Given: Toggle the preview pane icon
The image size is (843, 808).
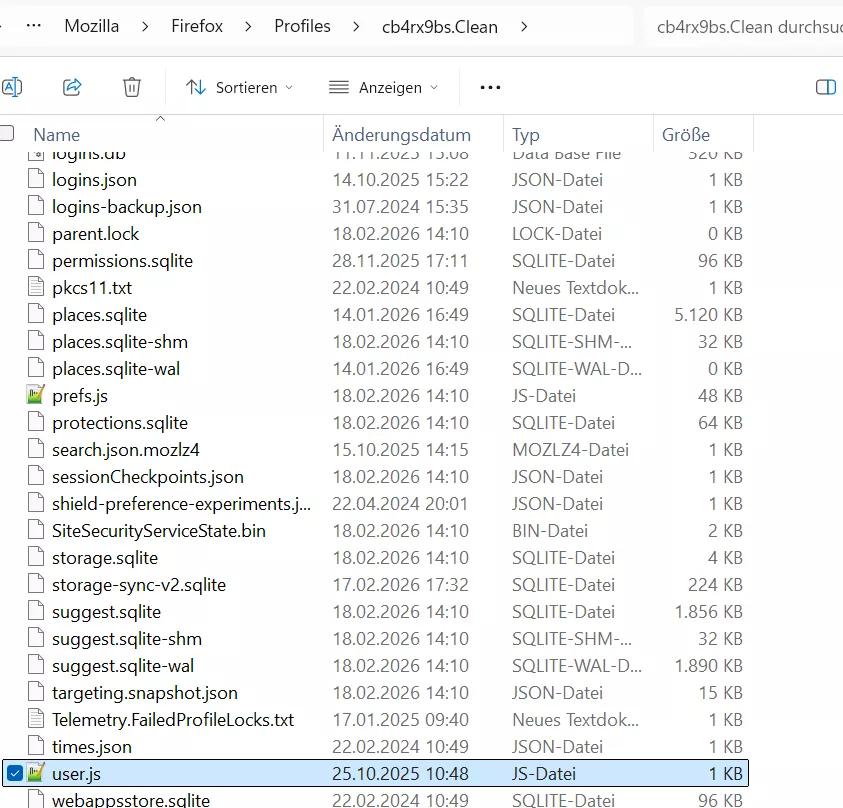Looking at the screenshot, I should tap(826, 87).
